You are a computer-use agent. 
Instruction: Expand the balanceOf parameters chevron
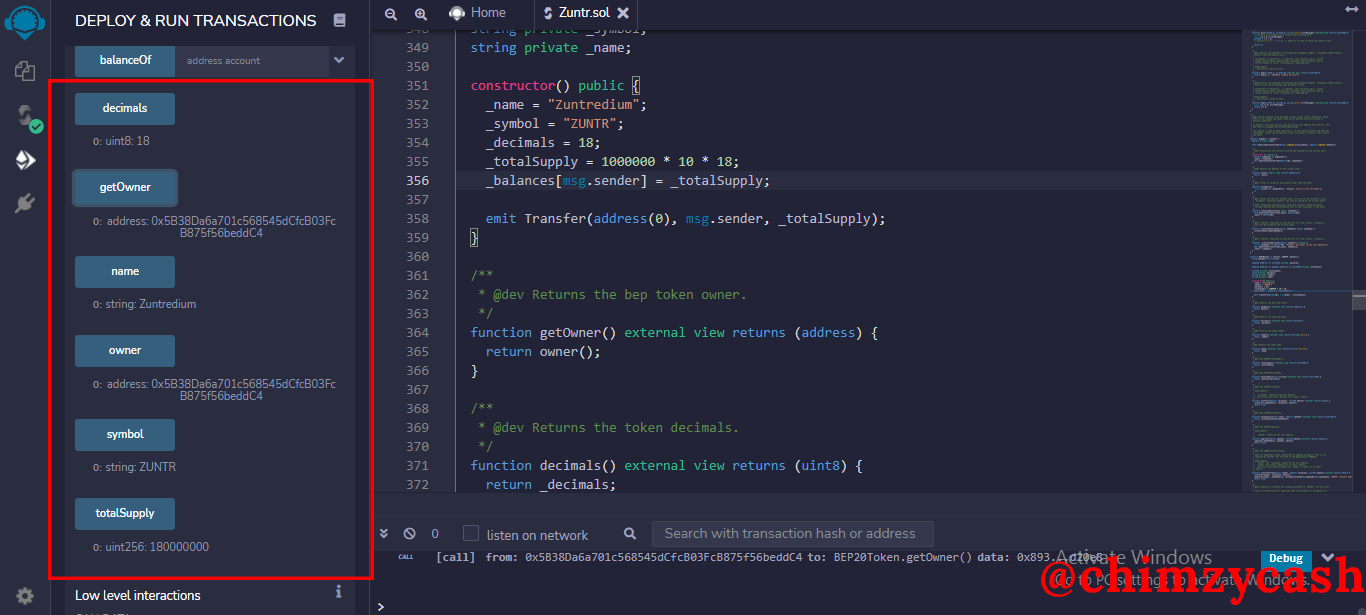tap(339, 60)
